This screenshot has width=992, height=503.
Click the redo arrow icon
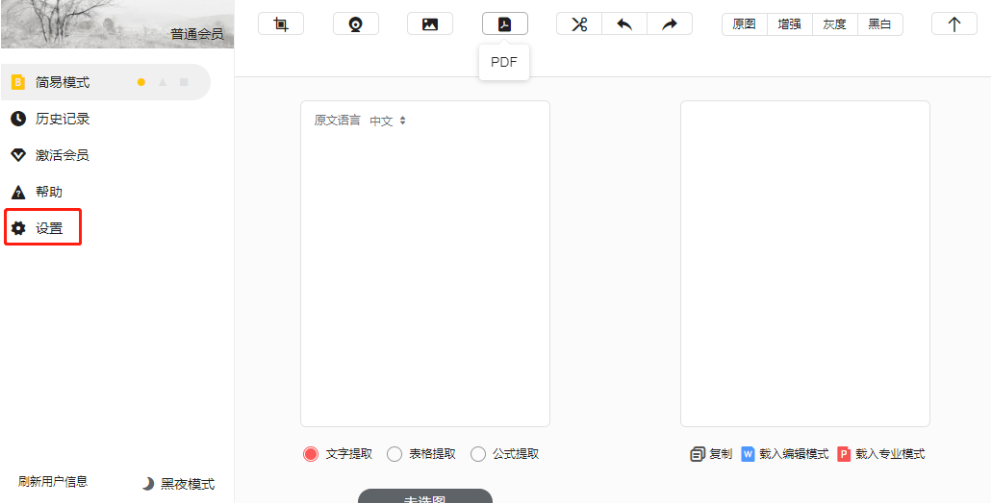tap(670, 24)
